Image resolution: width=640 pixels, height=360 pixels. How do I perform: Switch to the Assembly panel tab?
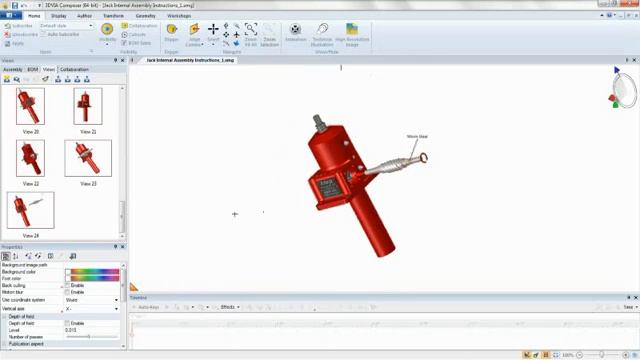tap(13, 69)
